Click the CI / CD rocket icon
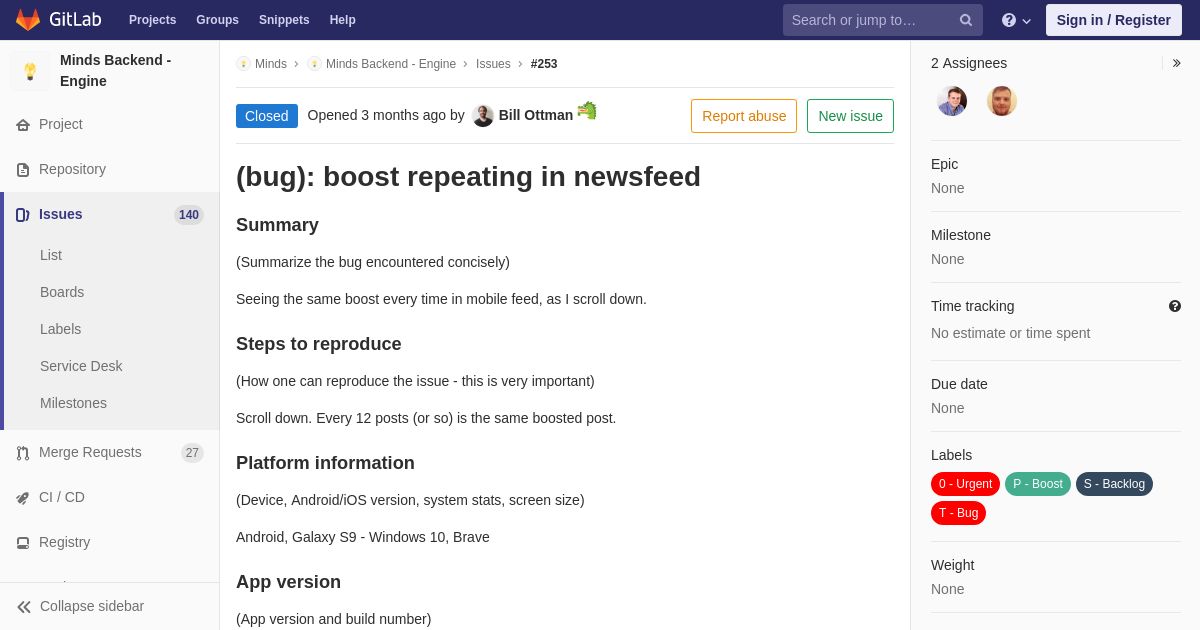Viewport: 1200px width, 630px height. tap(23, 498)
